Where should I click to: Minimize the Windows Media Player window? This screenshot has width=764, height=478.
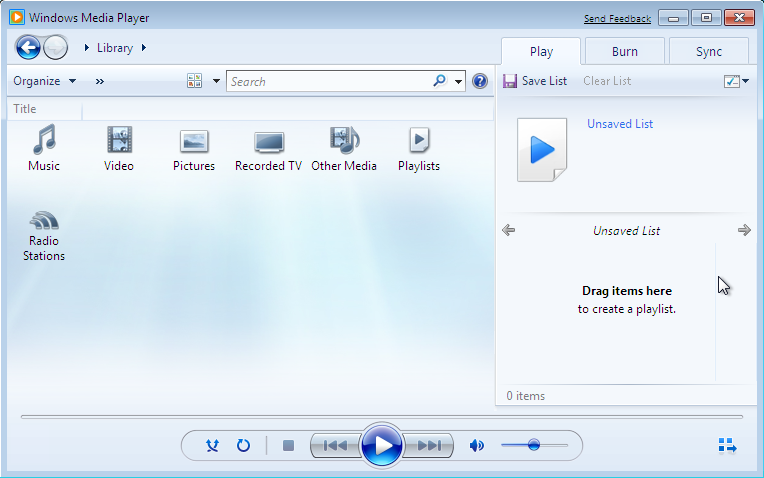pos(673,18)
